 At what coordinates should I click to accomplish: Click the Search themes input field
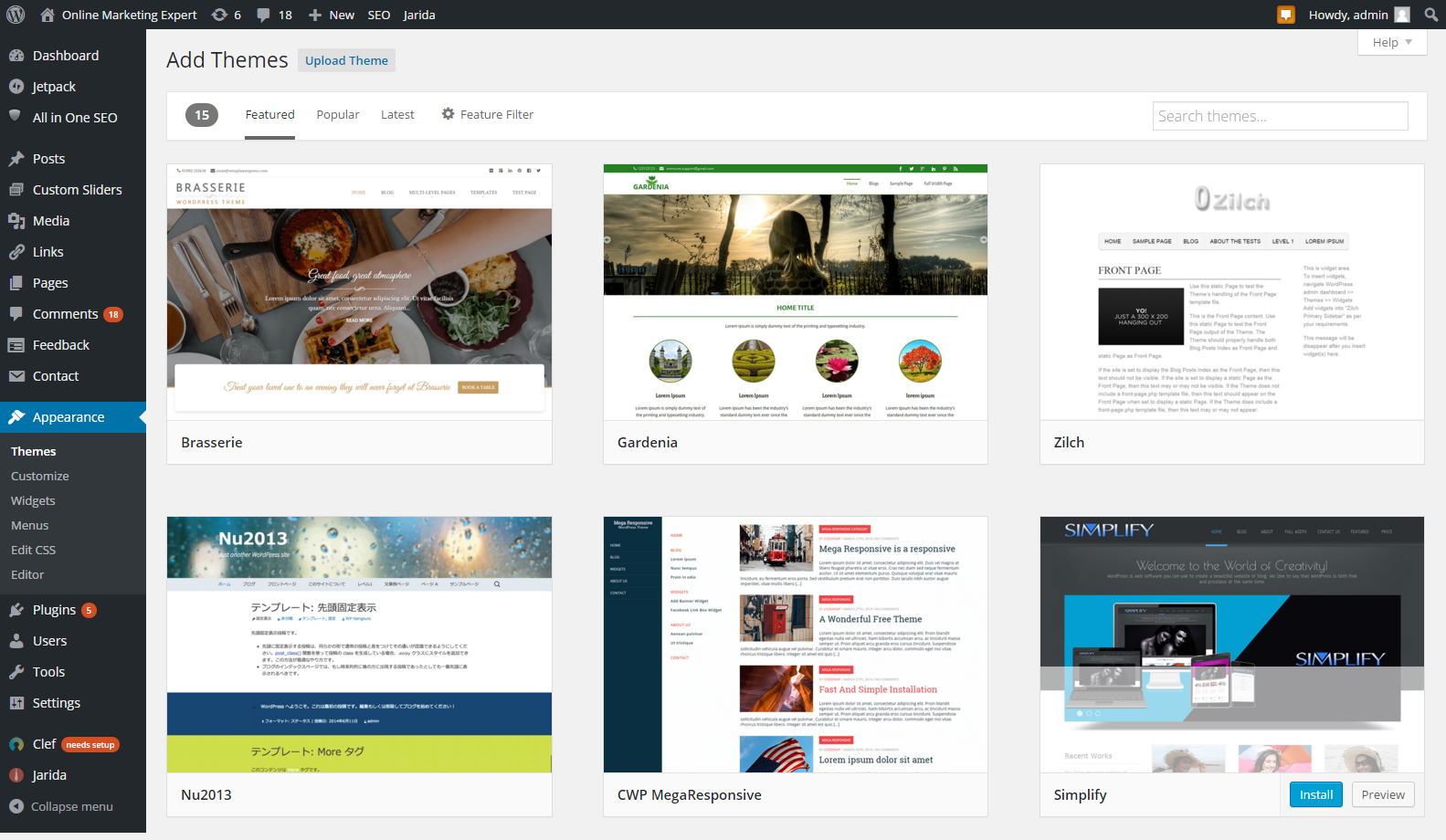[x=1280, y=116]
